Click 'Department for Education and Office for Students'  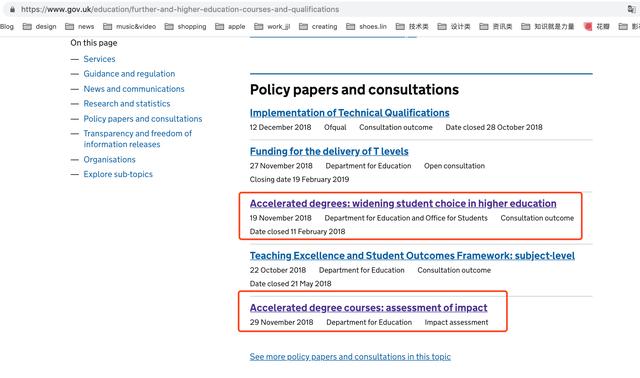pyautogui.click(x=406, y=218)
